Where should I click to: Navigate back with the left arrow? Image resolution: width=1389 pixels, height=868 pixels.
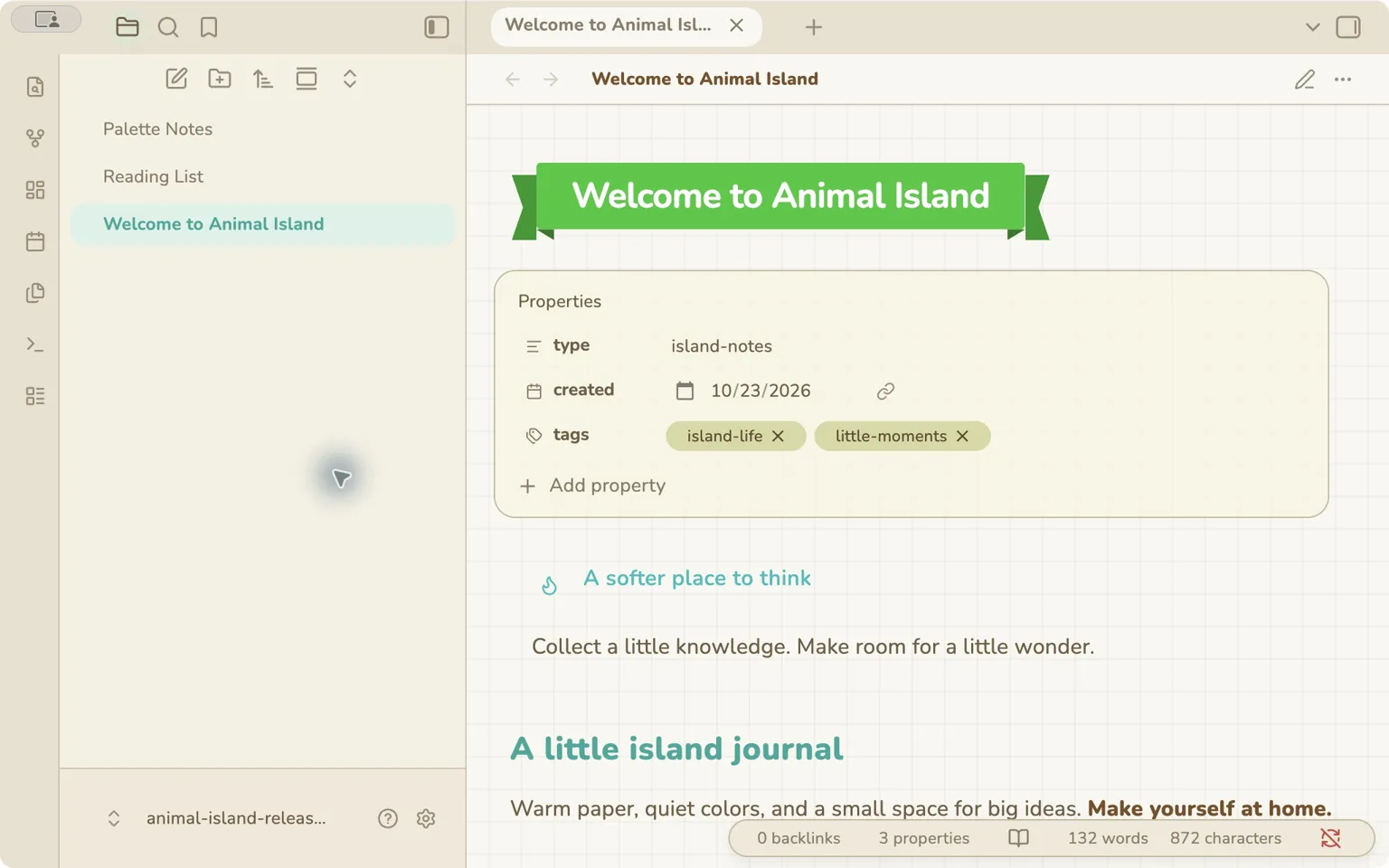[513, 80]
